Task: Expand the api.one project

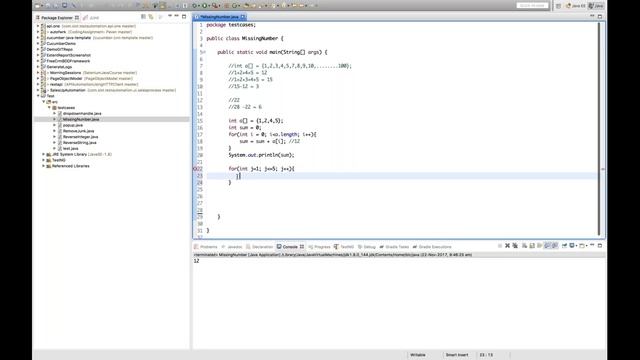Action: tap(38, 26)
